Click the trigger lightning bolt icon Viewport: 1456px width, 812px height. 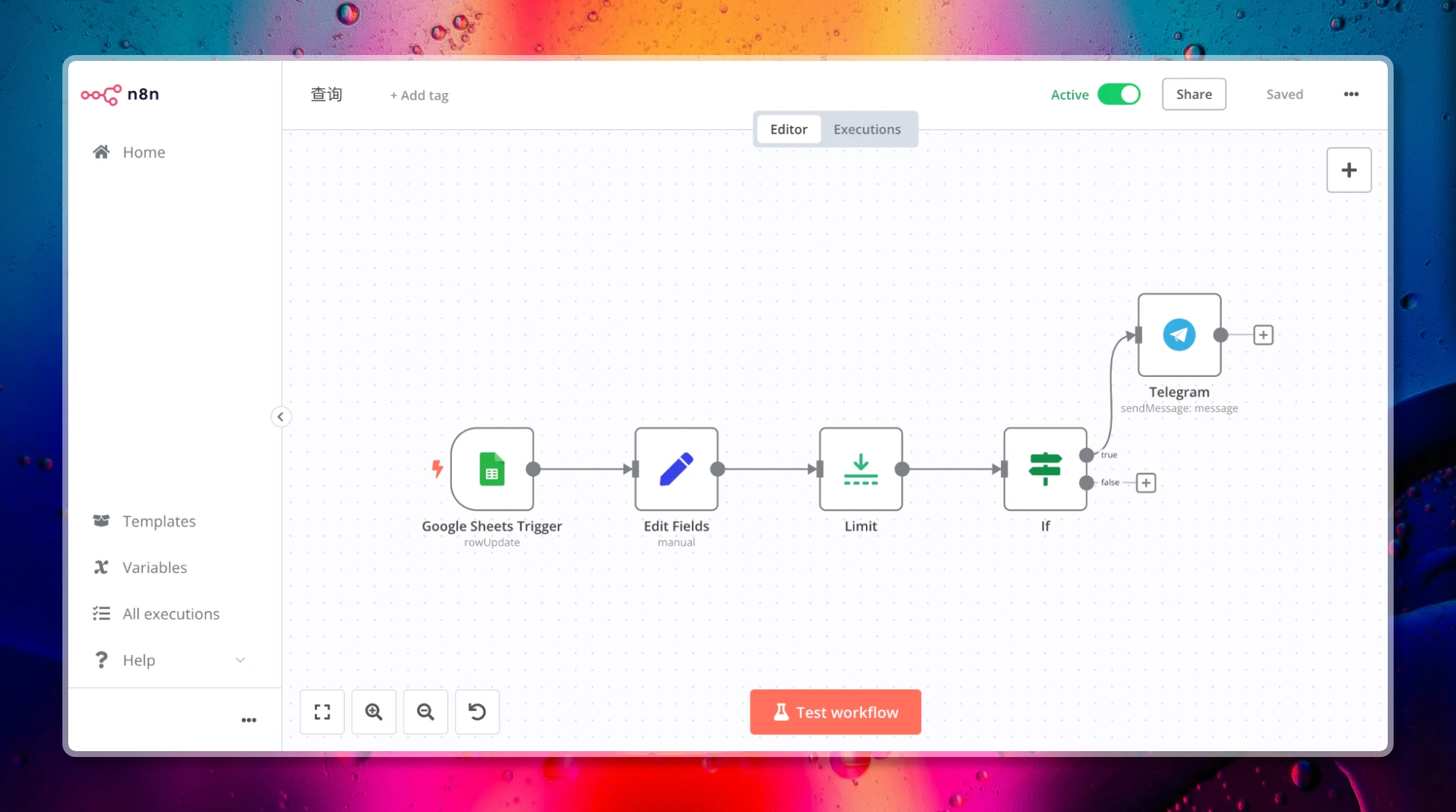437,468
